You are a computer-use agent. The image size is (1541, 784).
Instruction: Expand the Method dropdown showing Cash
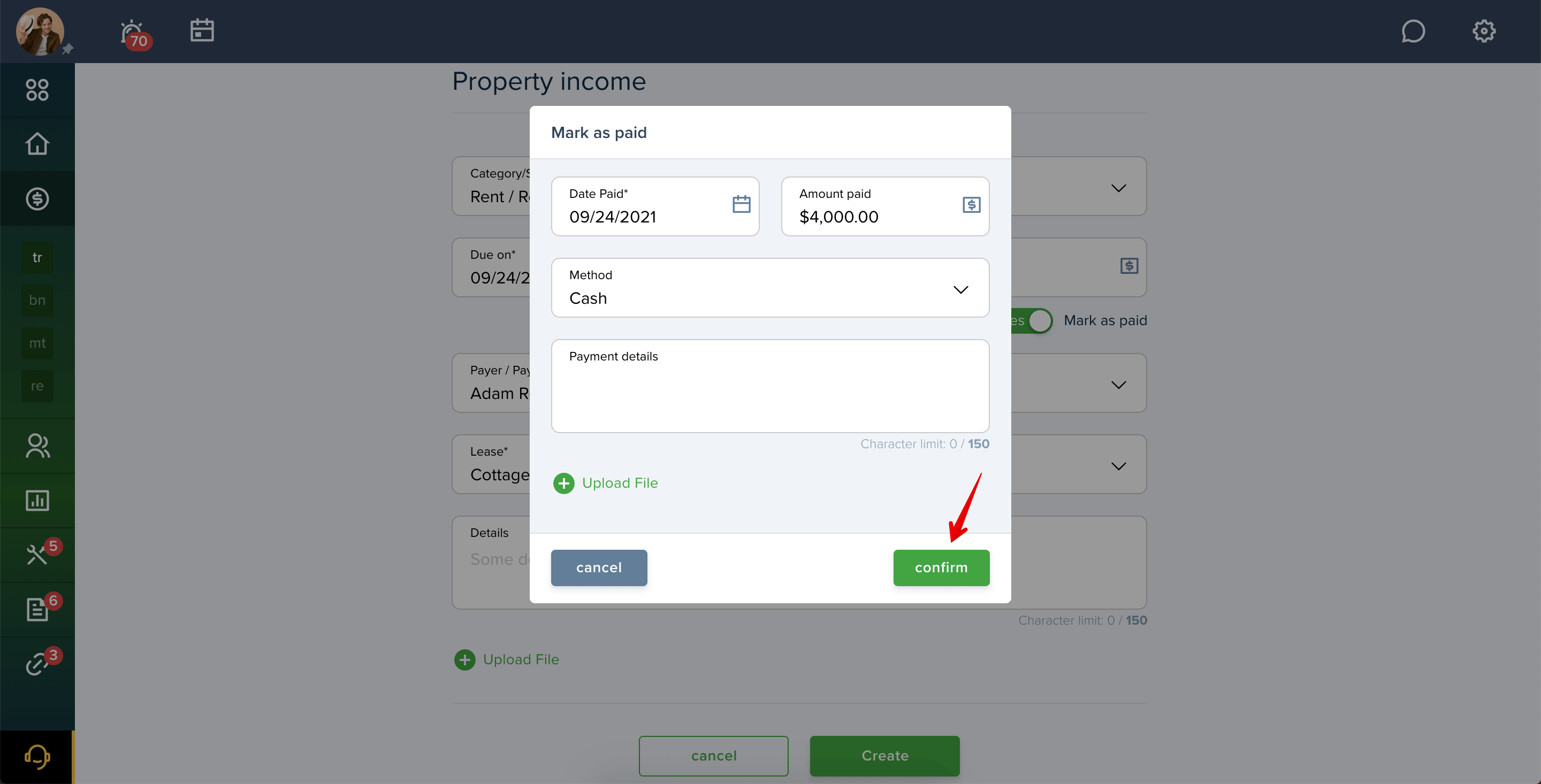pos(770,288)
